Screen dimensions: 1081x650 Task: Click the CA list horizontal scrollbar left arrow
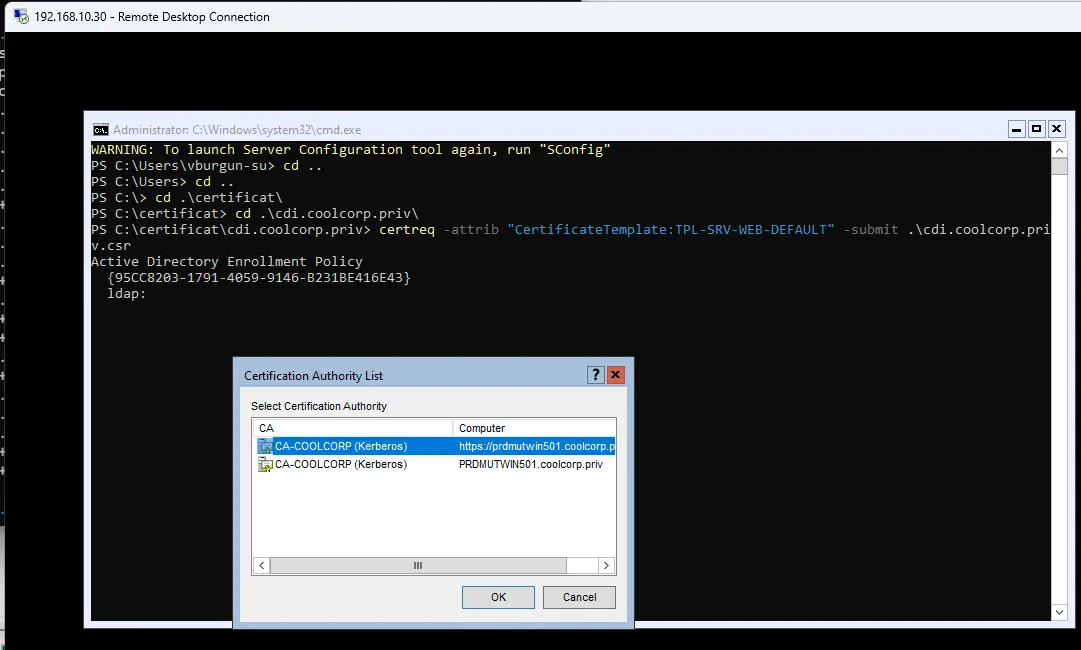coord(262,565)
